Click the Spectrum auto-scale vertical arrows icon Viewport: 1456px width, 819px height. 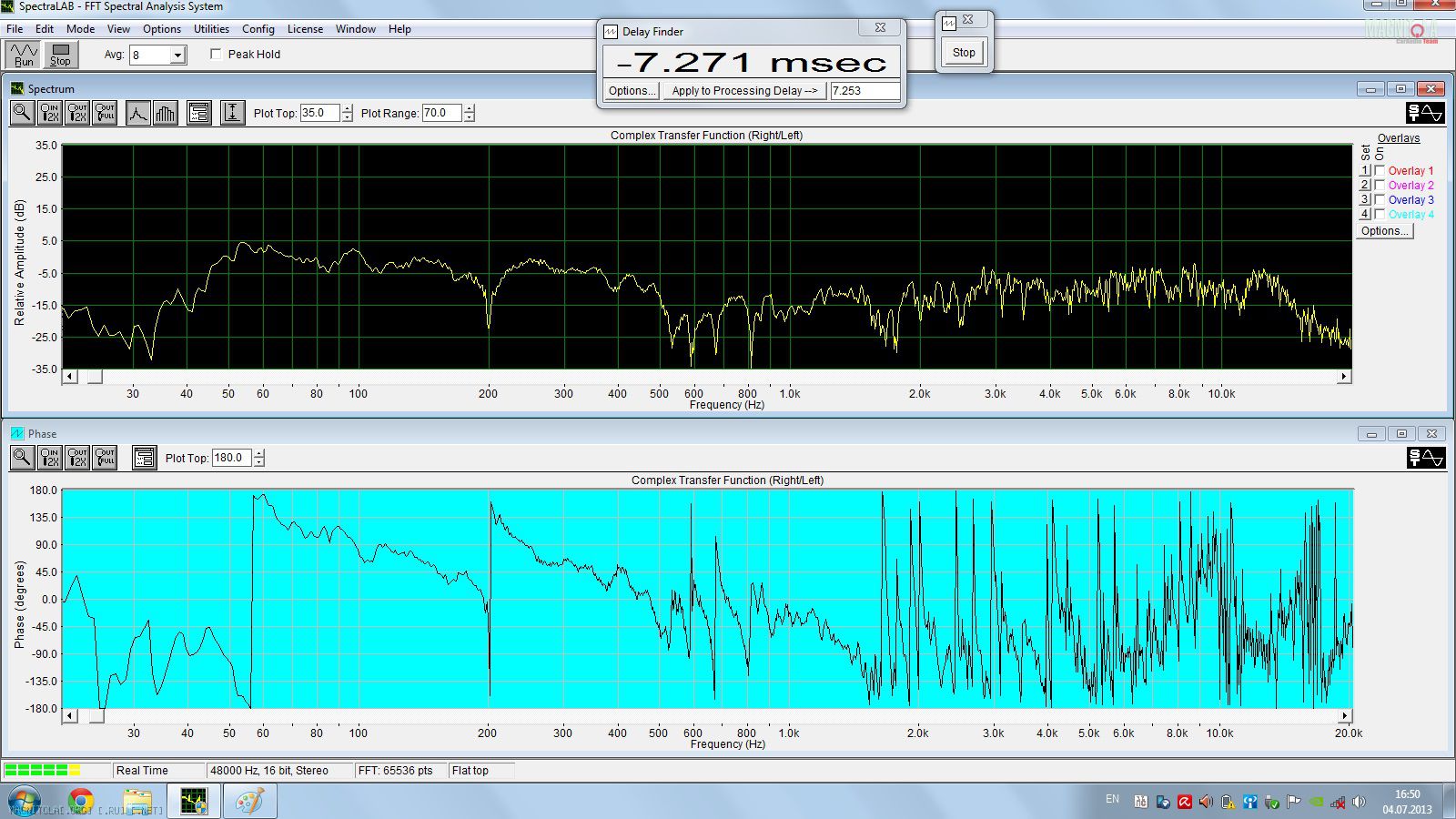point(232,113)
